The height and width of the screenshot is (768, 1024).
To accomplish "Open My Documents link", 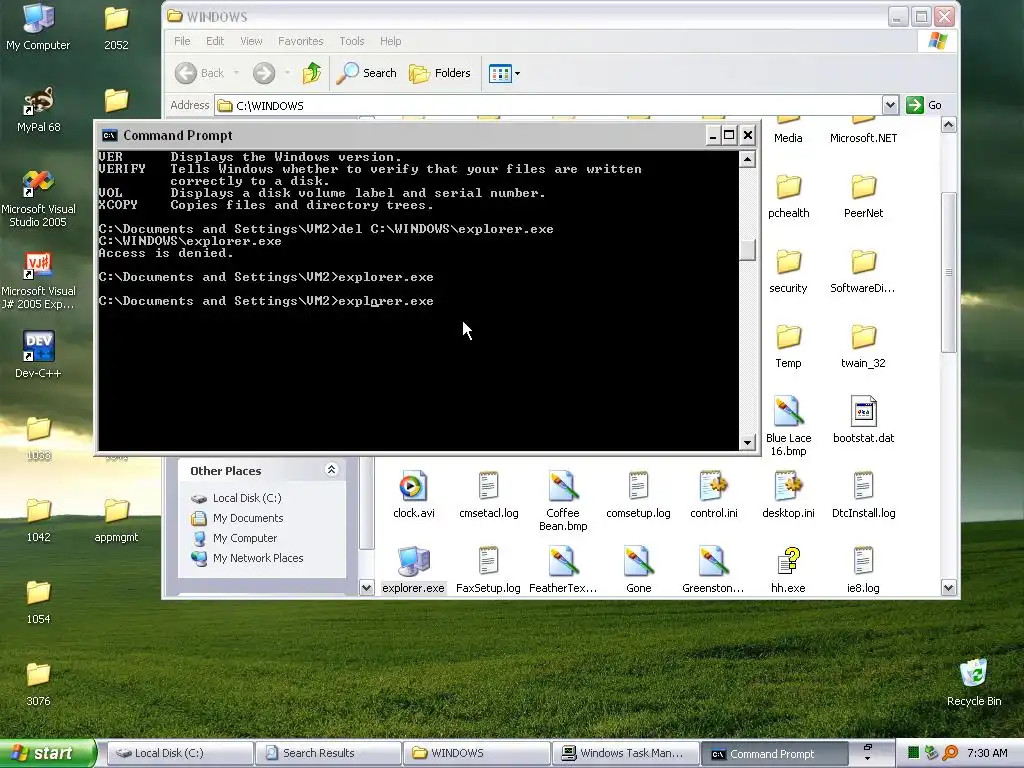I will [x=237, y=519].
